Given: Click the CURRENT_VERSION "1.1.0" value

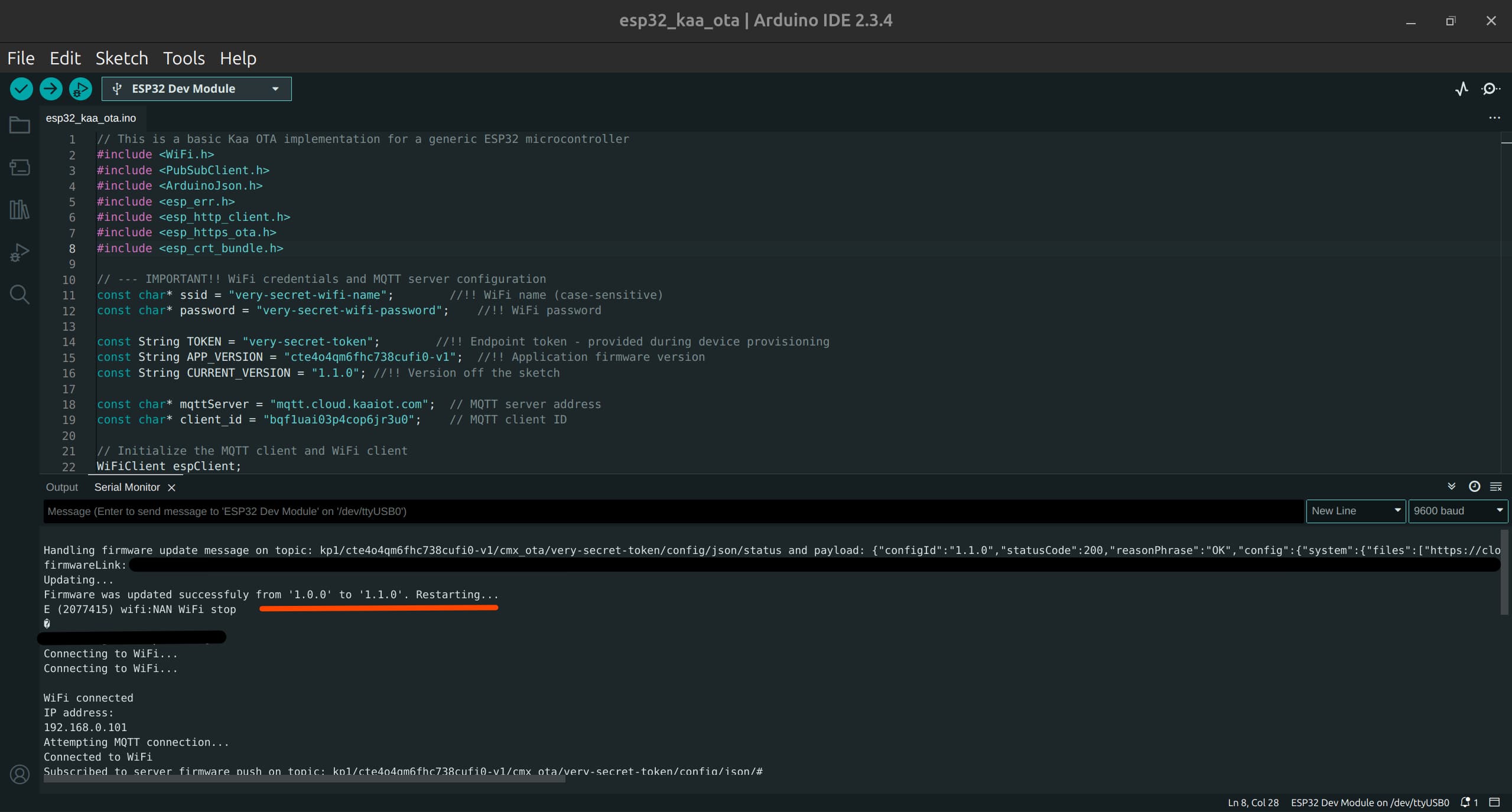Looking at the screenshot, I should point(336,373).
